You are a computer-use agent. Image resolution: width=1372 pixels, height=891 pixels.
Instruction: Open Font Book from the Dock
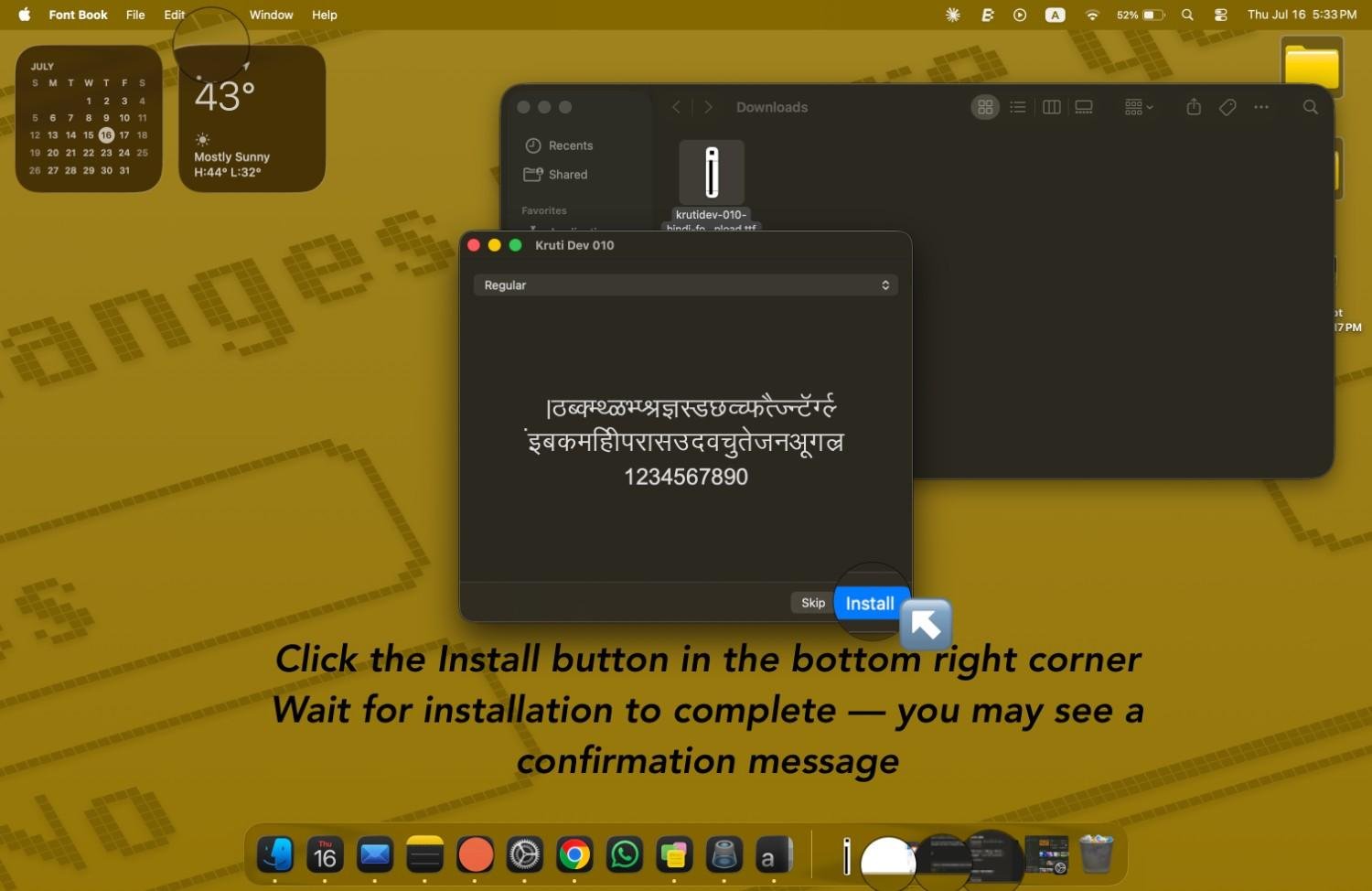(774, 855)
